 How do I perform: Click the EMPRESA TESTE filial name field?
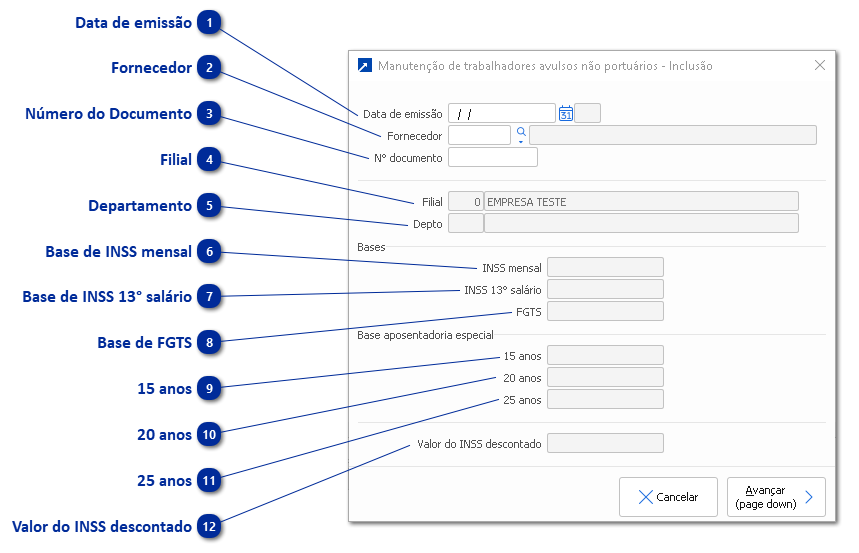coord(641,202)
